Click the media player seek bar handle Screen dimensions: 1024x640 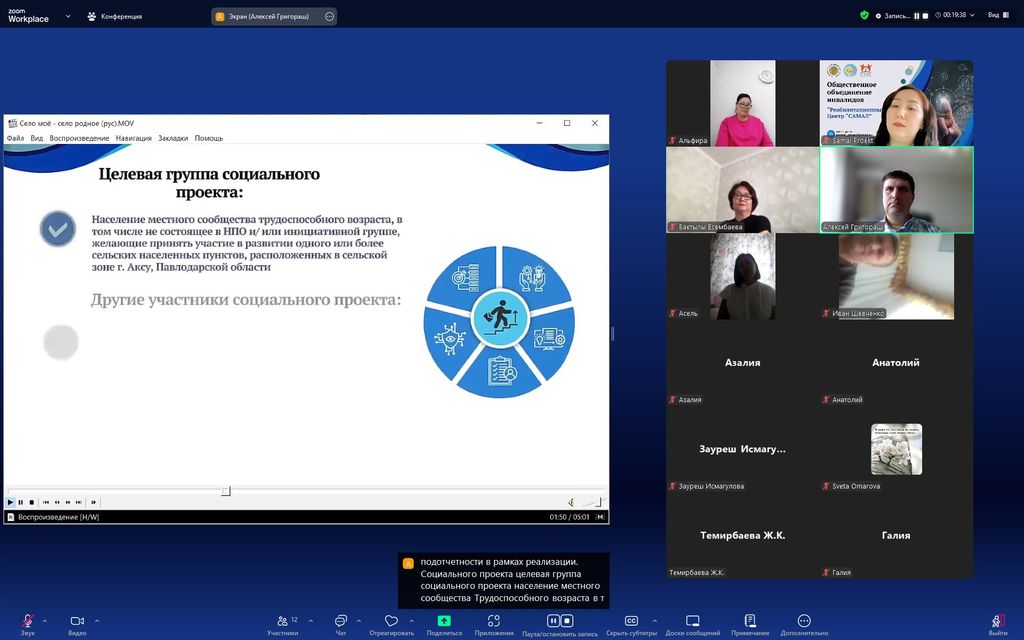[x=226, y=491]
